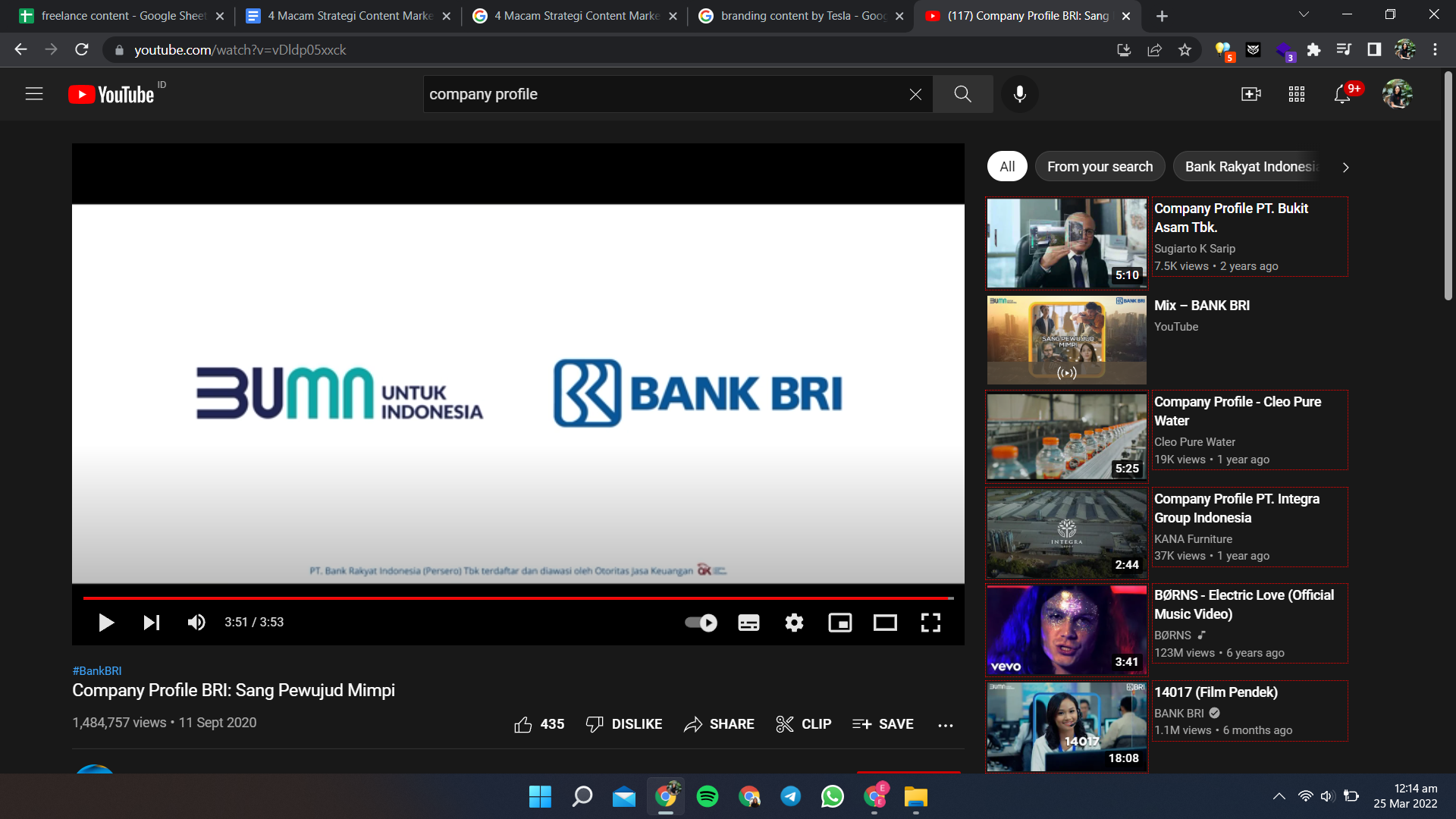Open Company Profile PT. Integra Group title

point(1236,508)
